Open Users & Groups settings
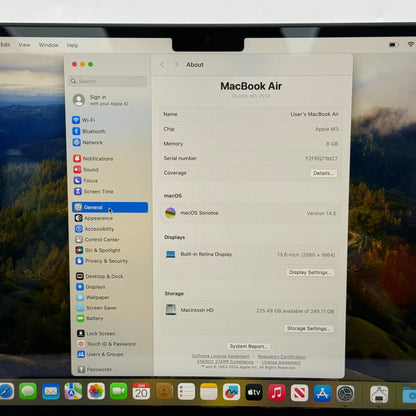 [101, 354]
